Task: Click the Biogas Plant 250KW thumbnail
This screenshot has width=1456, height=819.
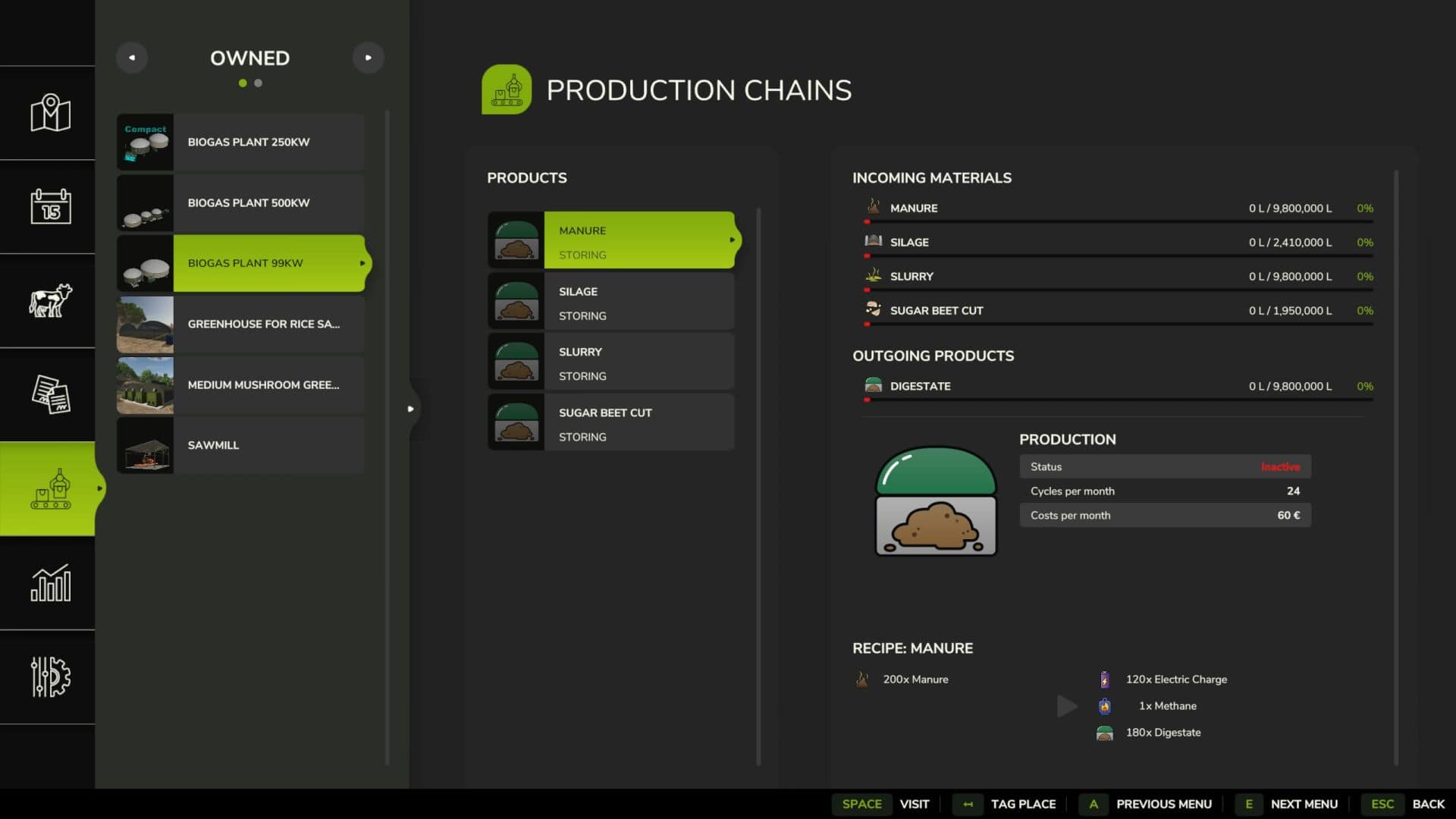Action: point(145,142)
